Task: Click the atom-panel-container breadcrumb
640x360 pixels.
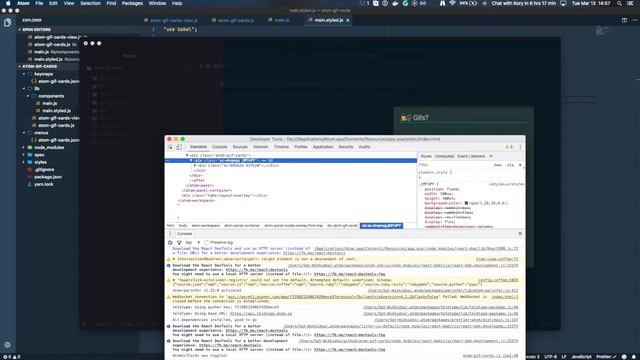Action: (x=242, y=226)
